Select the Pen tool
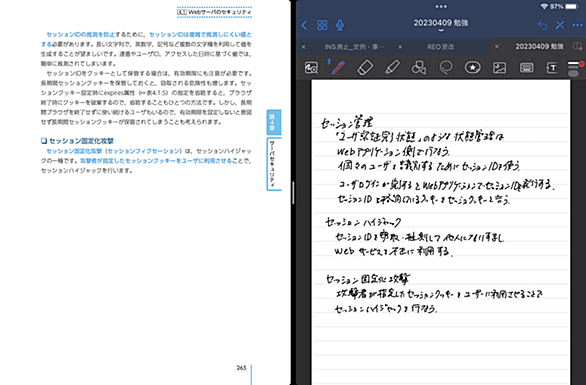586x385 pixels. click(x=338, y=68)
